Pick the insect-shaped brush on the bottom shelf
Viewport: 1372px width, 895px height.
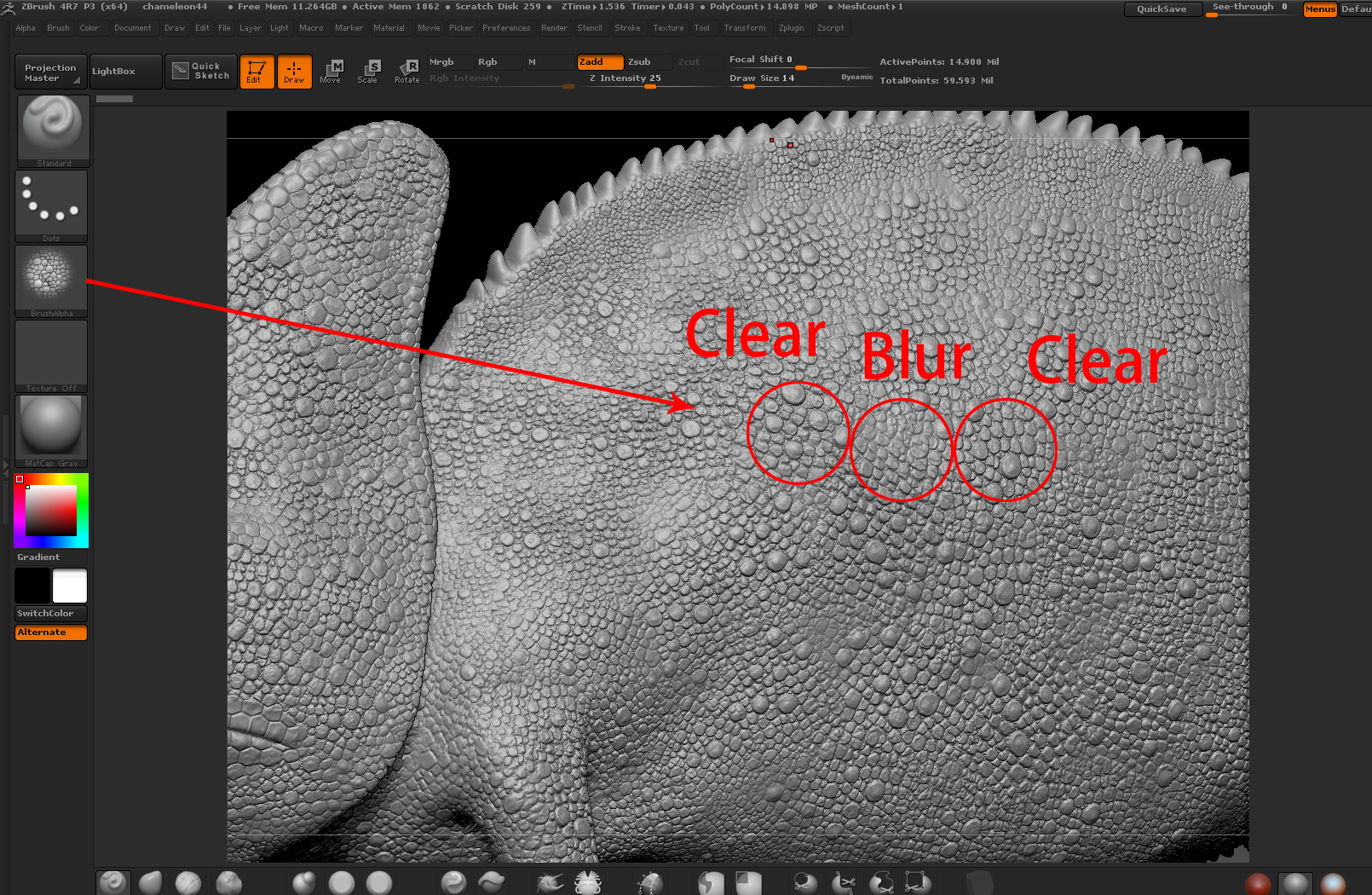tap(588, 882)
